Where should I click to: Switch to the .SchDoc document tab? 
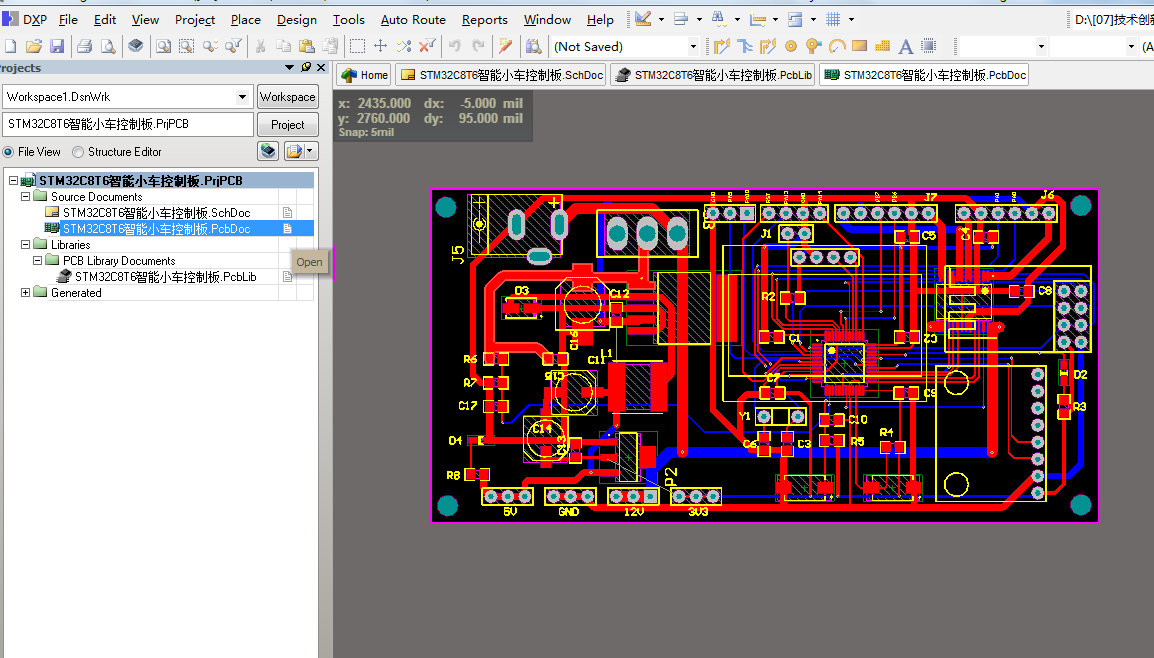click(502, 75)
